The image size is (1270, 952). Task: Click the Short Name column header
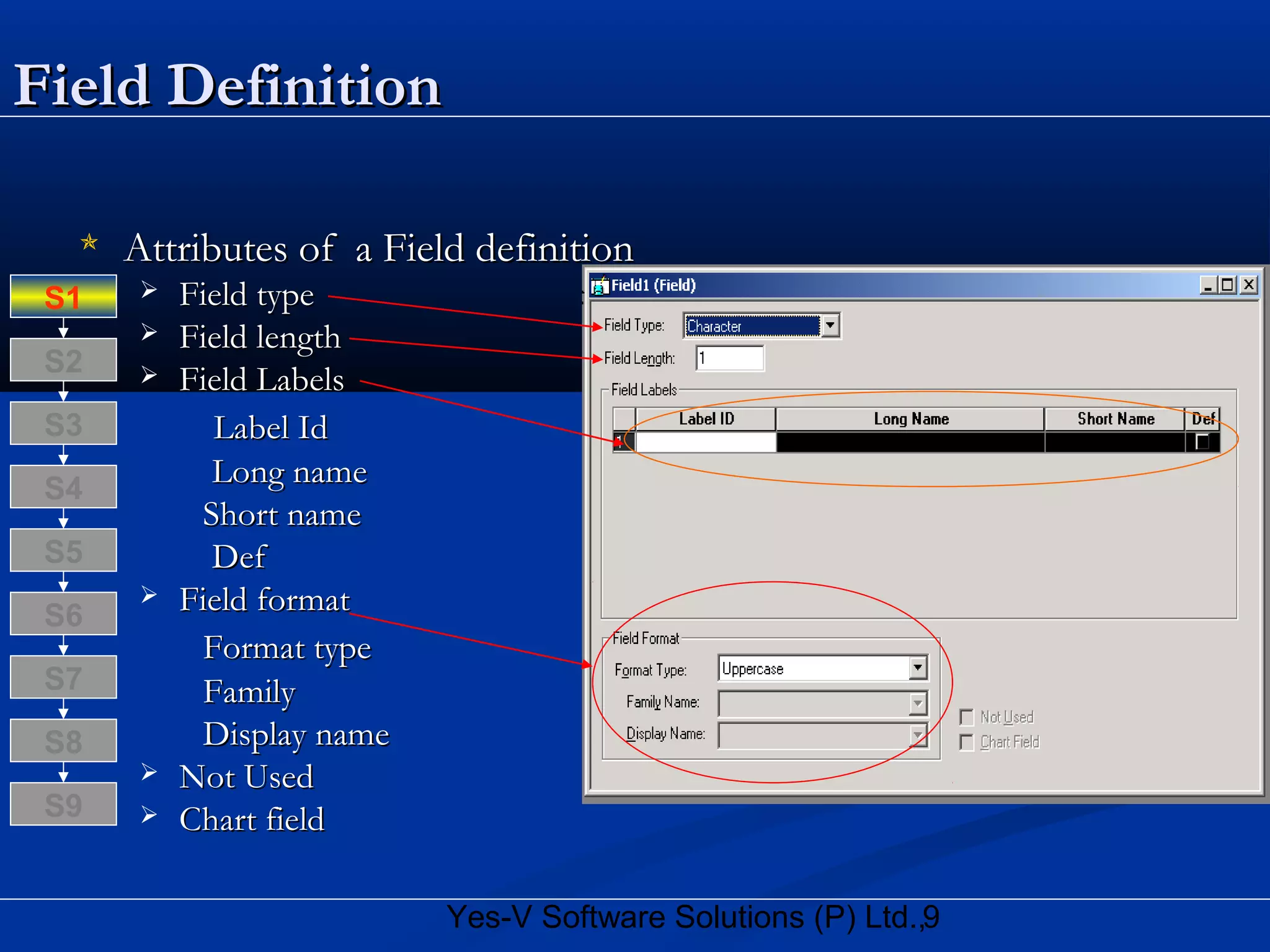pyautogui.click(x=1115, y=419)
